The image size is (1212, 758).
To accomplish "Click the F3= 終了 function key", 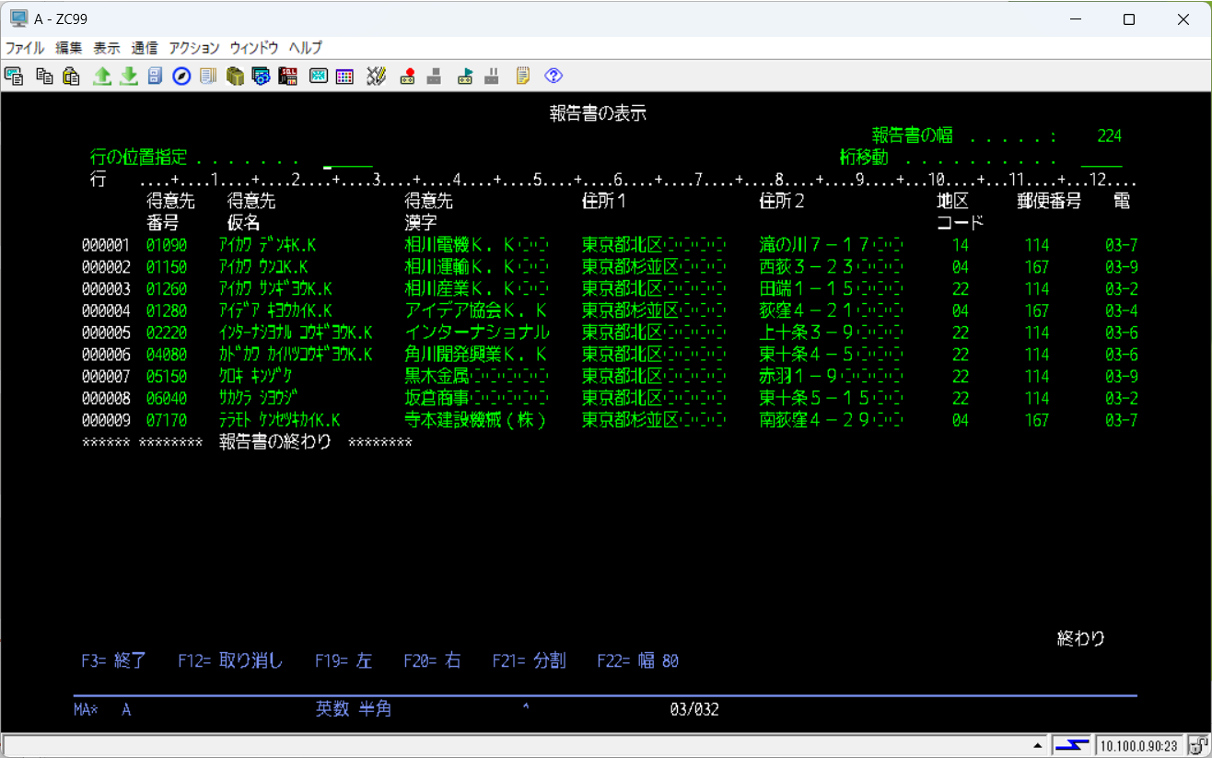I will 114,661.
